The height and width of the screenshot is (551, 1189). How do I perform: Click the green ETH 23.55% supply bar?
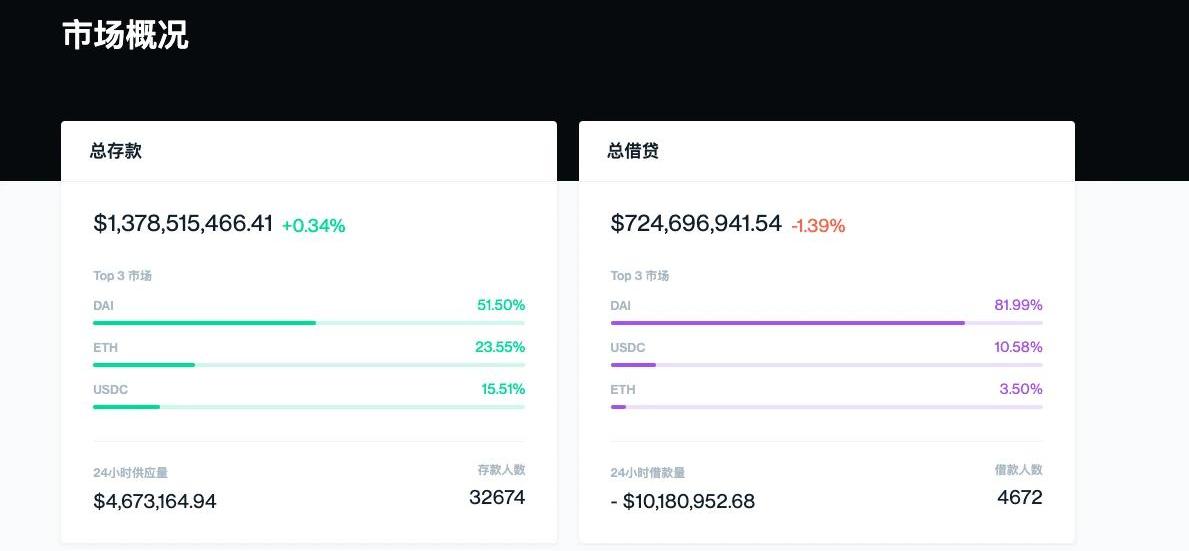click(x=144, y=365)
